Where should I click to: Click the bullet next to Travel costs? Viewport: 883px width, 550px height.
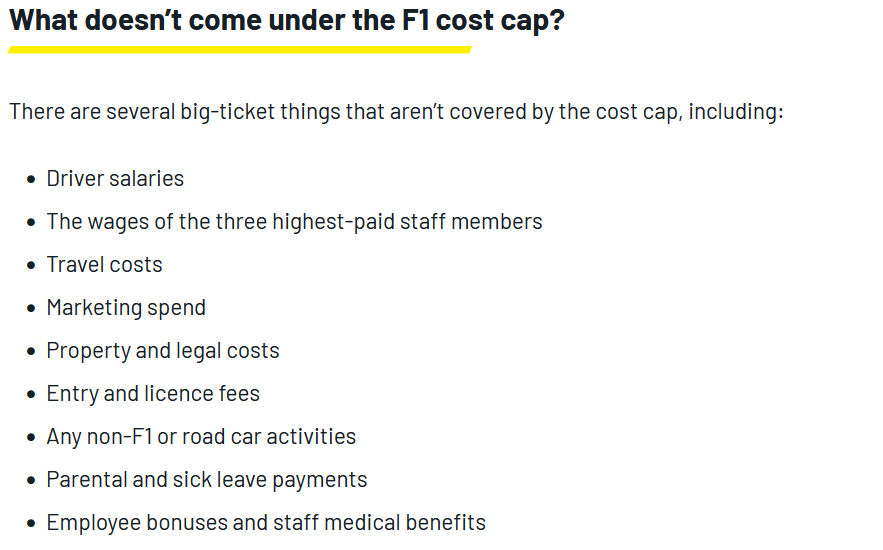pyautogui.click(x=31, y=266)
